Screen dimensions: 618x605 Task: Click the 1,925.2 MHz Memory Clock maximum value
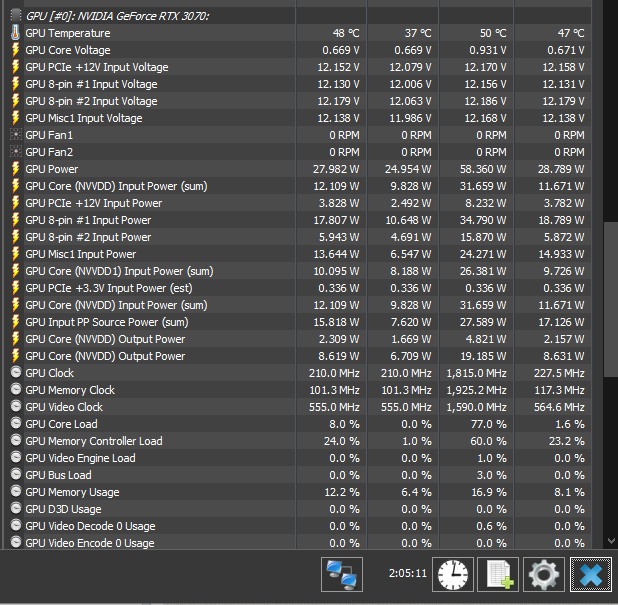tap(476, 390)
